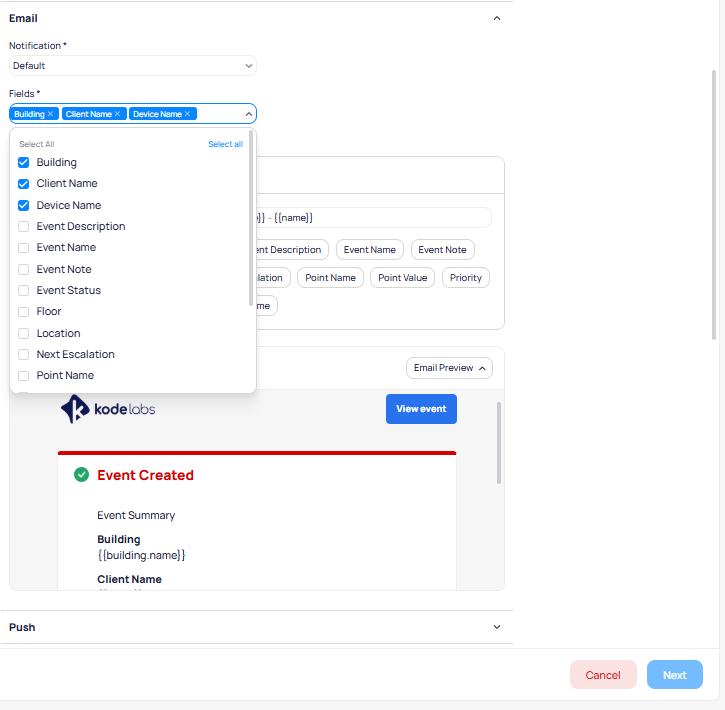
Task: Click the Kode Labs logo in preview
Action: 108,409
